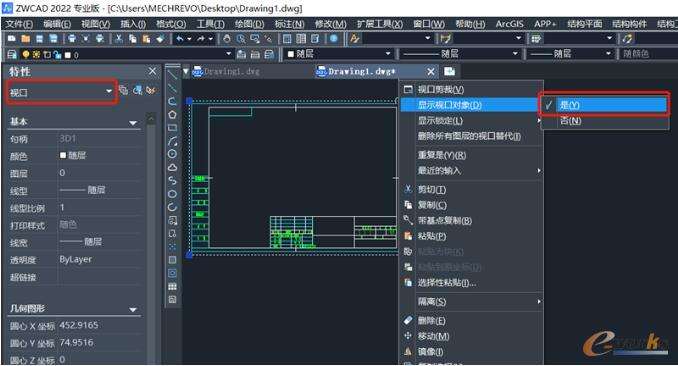Select the Table tool in draw toolbar

tap(173, 286)
